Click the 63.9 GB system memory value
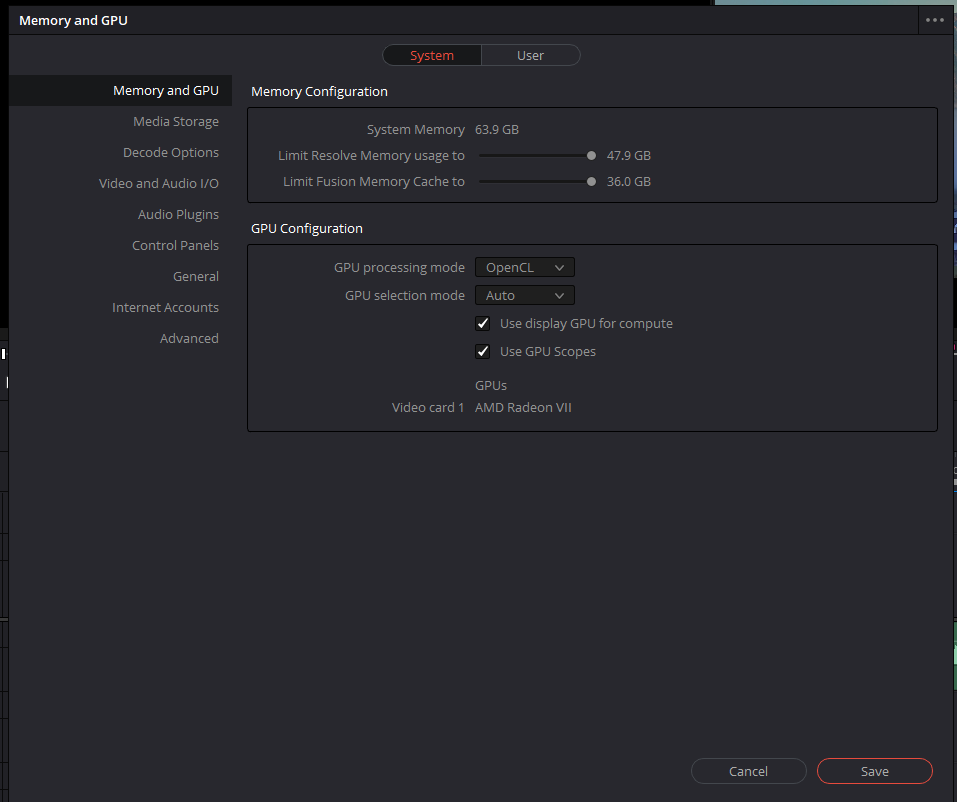Viewport: 957px width, 802px height. pyautogui.click(x=497, y=129)
